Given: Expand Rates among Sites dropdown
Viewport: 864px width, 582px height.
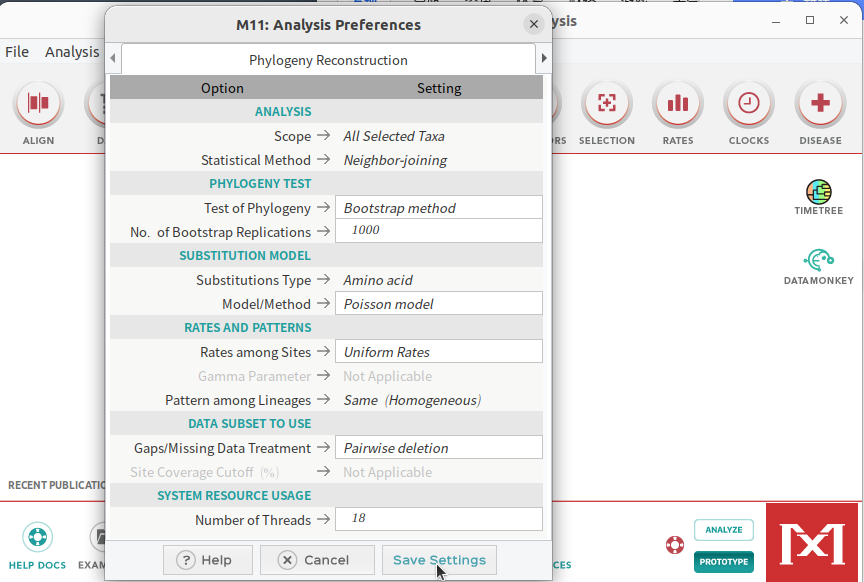Looking at the screenshot, I should tap(438, 352).
